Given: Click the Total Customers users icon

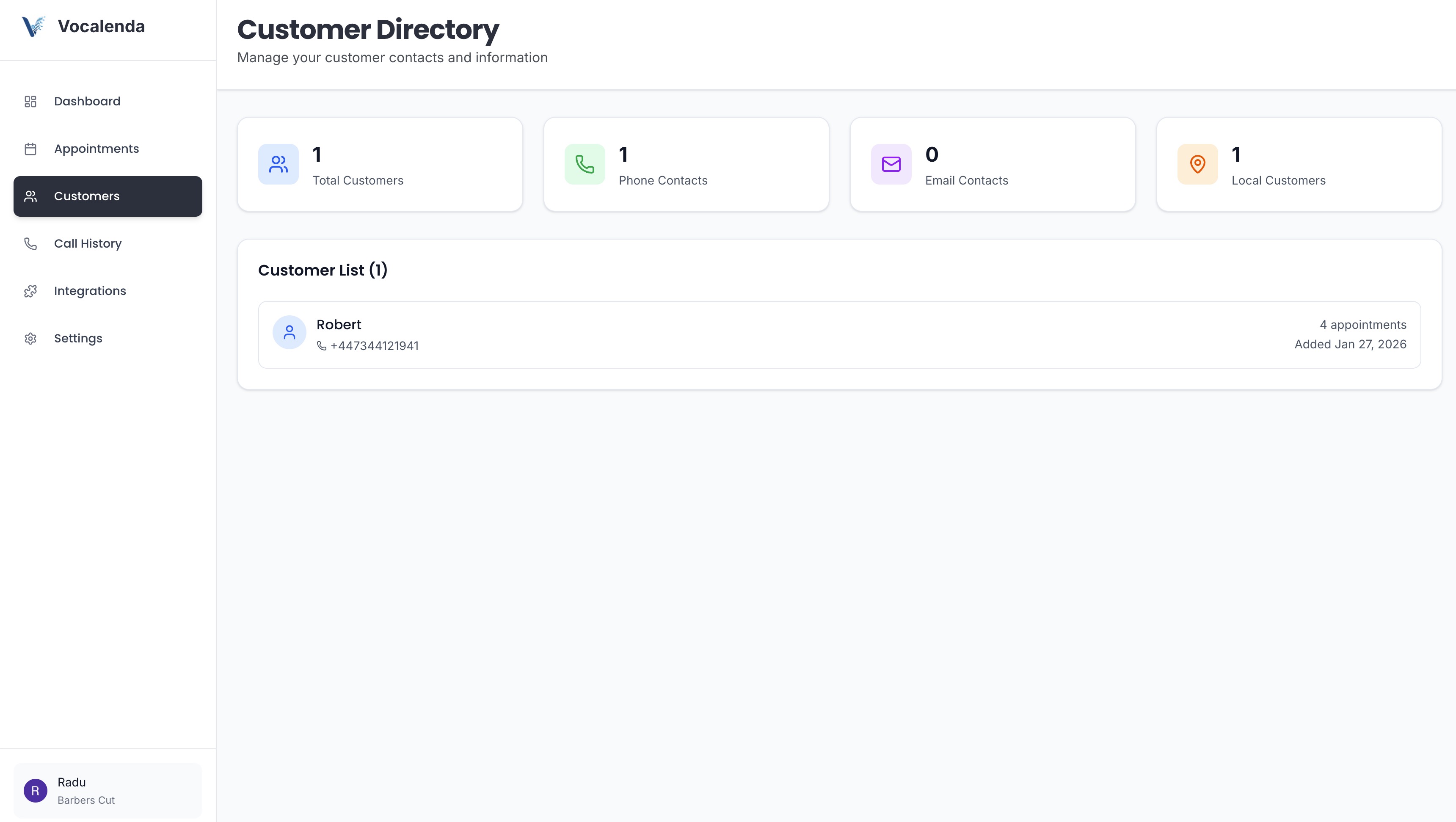Looking at the screenshot, I should pos(279,164).
